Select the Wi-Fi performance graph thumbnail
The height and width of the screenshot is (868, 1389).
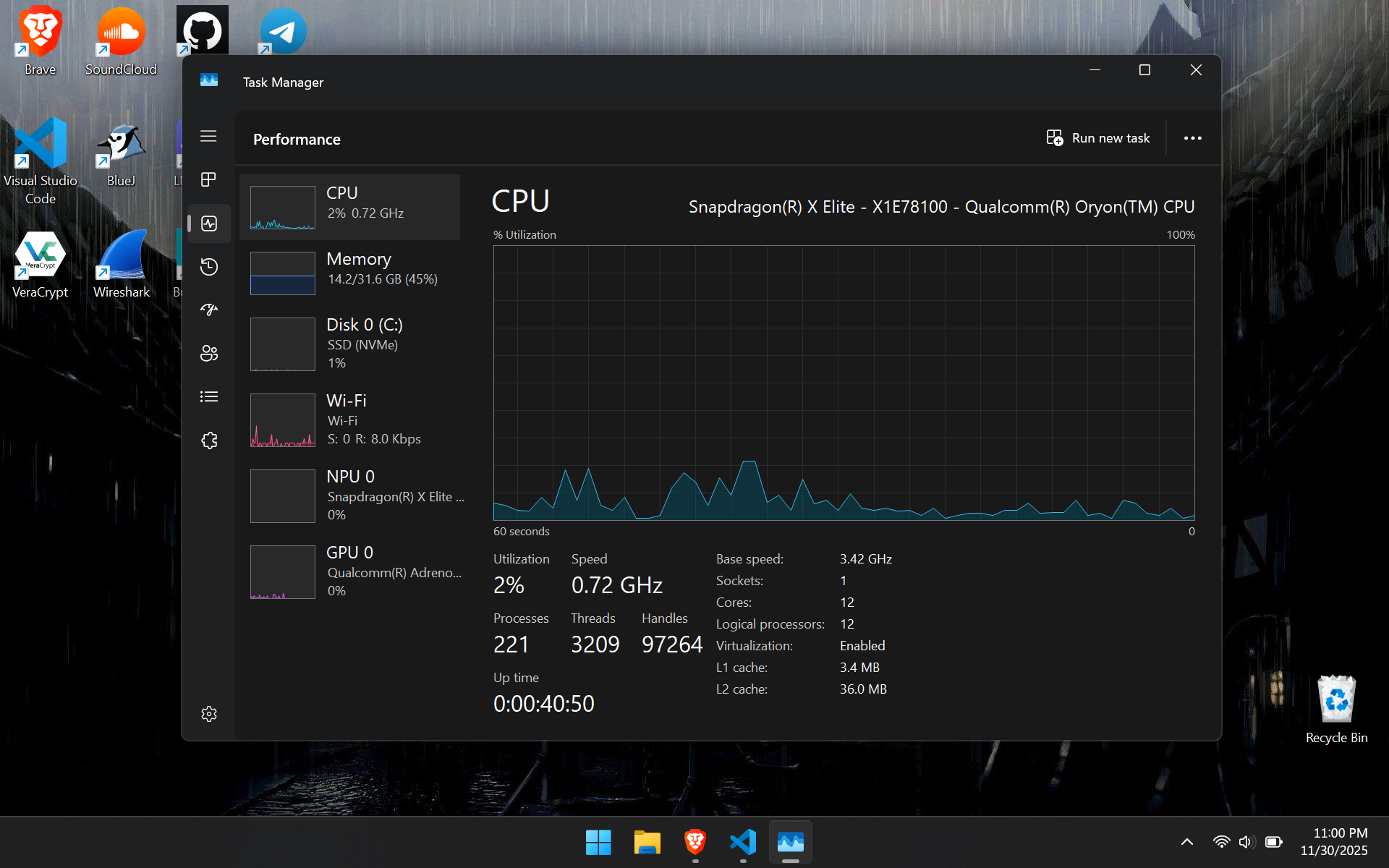click(x=283, y=420)
